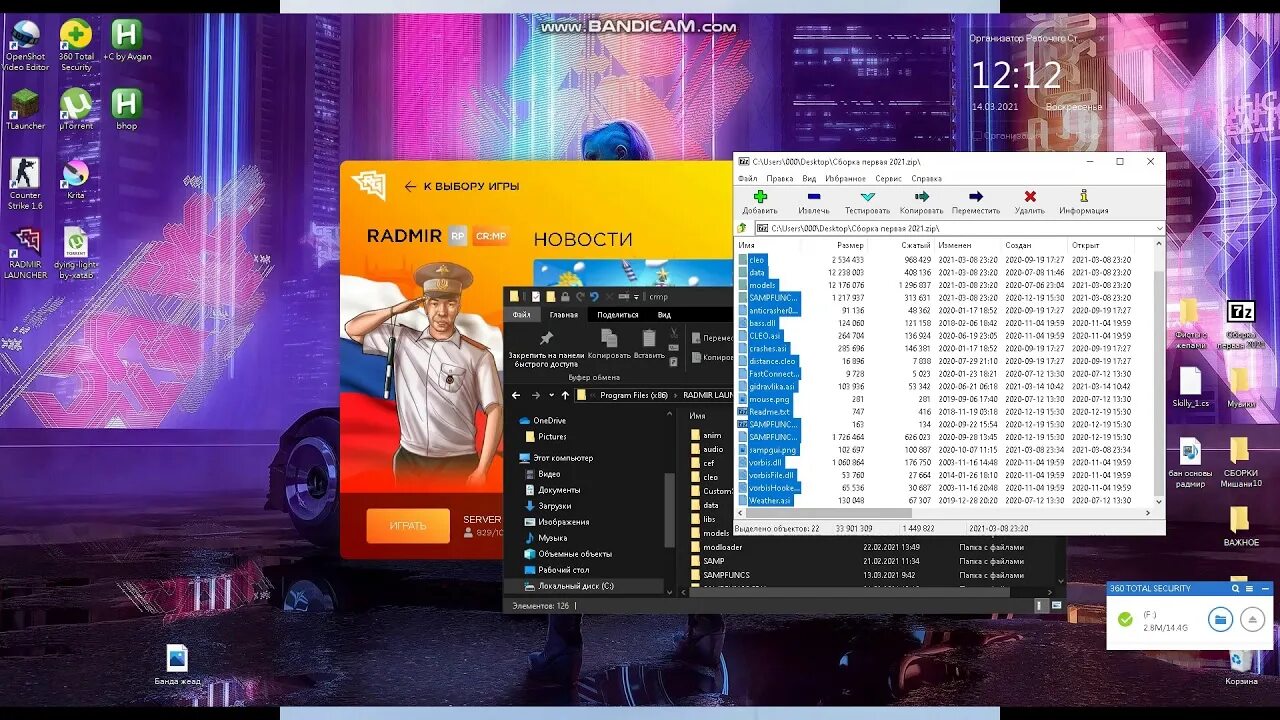Viewport: 1280px width, 720px height.
Task: Click the Копировать (Copy) icon in 7-Zip
Action: pos(921,197)
